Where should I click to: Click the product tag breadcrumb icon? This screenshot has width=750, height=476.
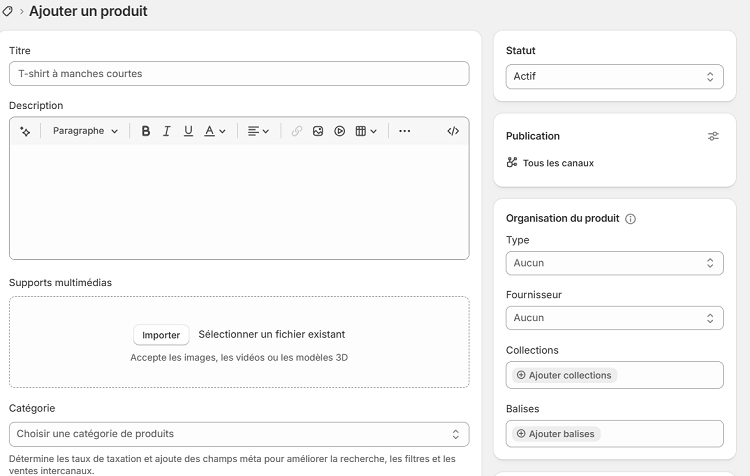pos(7,11)
